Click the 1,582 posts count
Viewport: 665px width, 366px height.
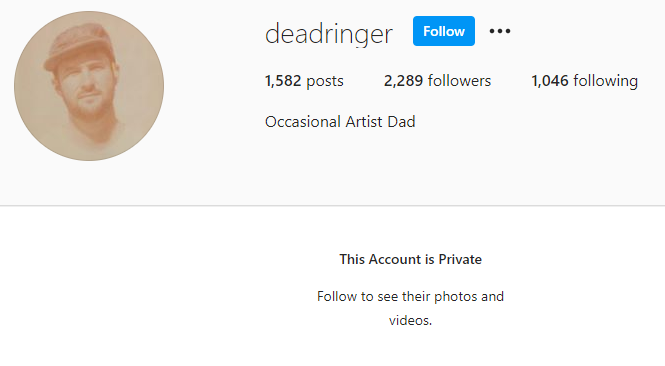304,81
